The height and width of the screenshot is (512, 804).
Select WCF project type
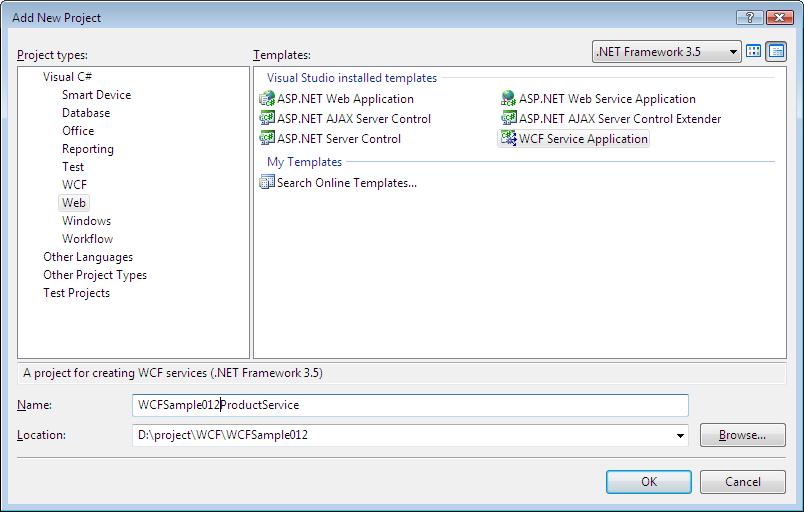pos(74,185)
